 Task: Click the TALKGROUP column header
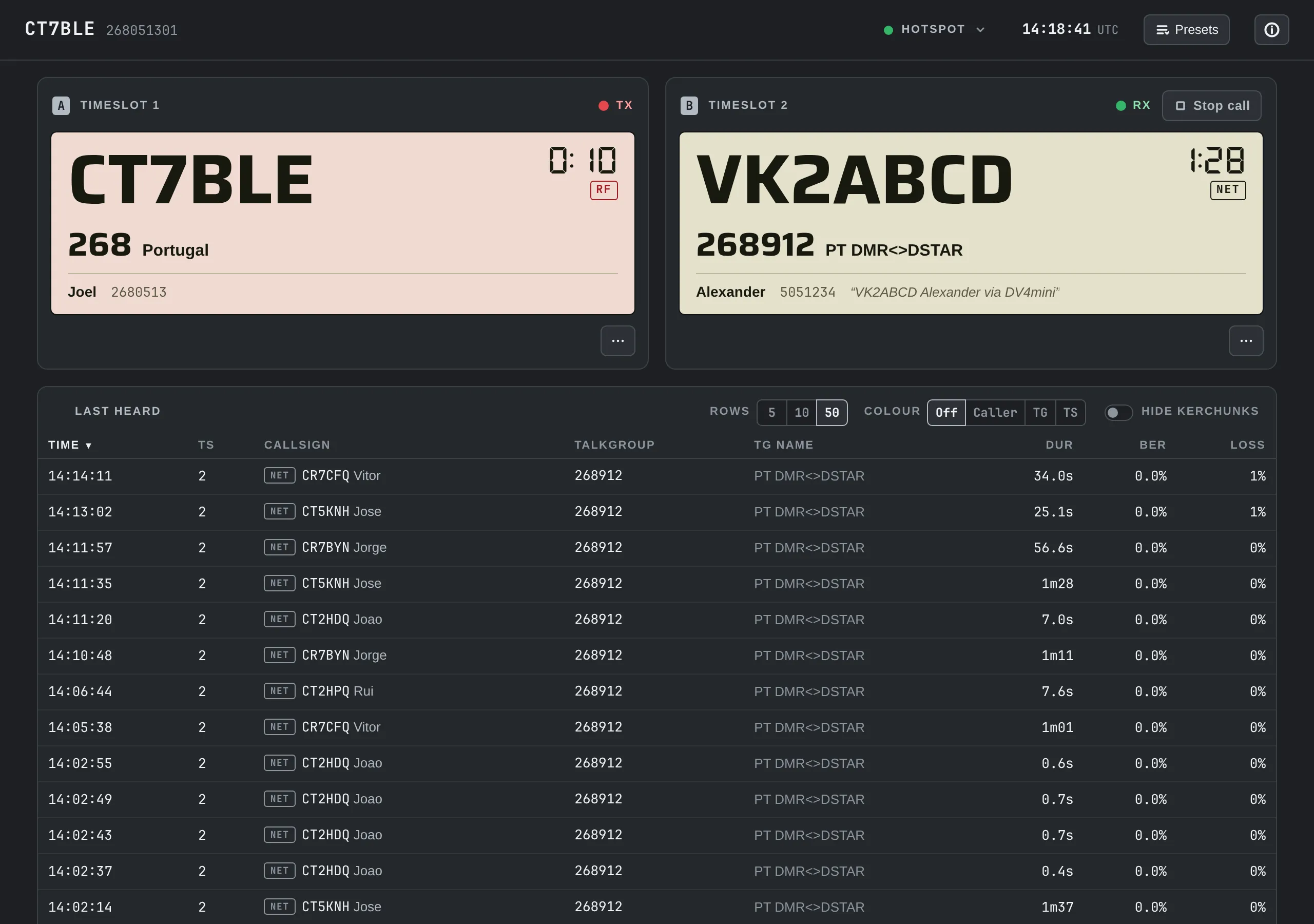[x=614, y=445]
